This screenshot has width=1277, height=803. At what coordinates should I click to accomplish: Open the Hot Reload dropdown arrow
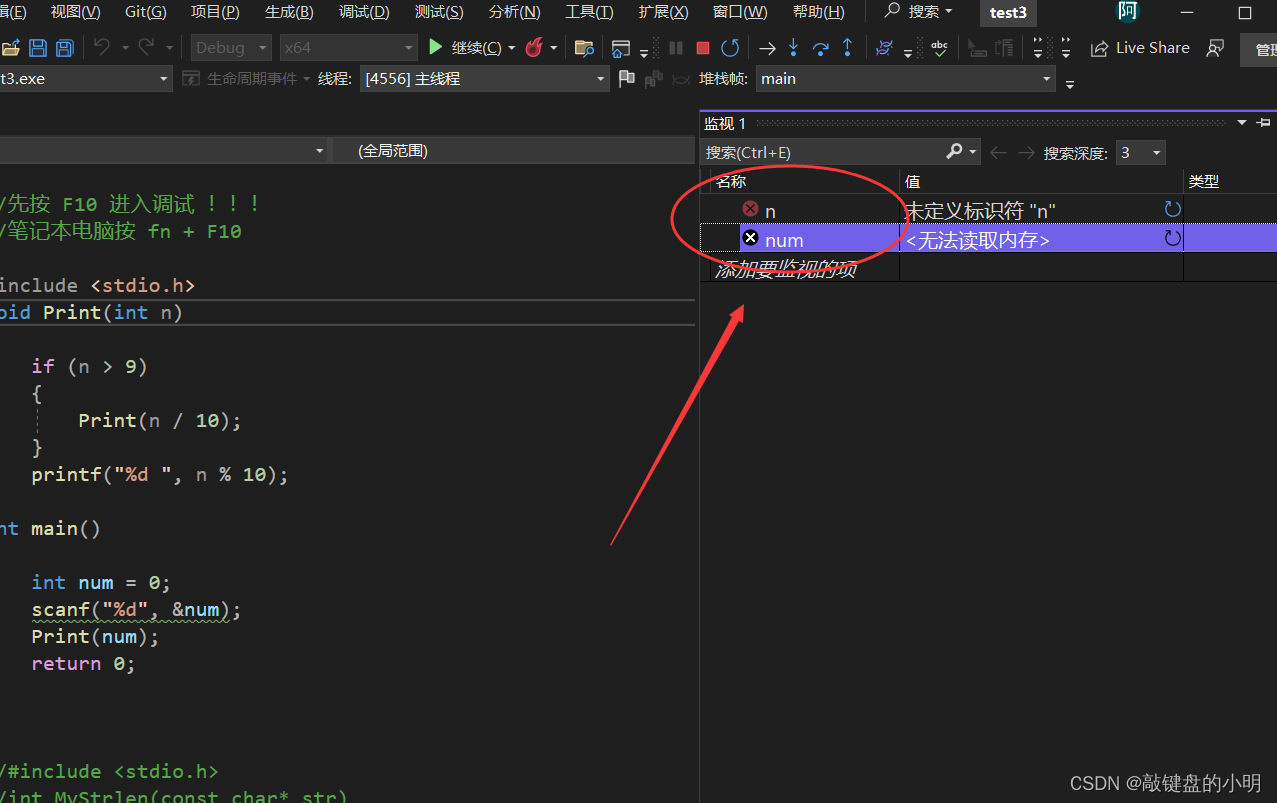coord(553,48)
